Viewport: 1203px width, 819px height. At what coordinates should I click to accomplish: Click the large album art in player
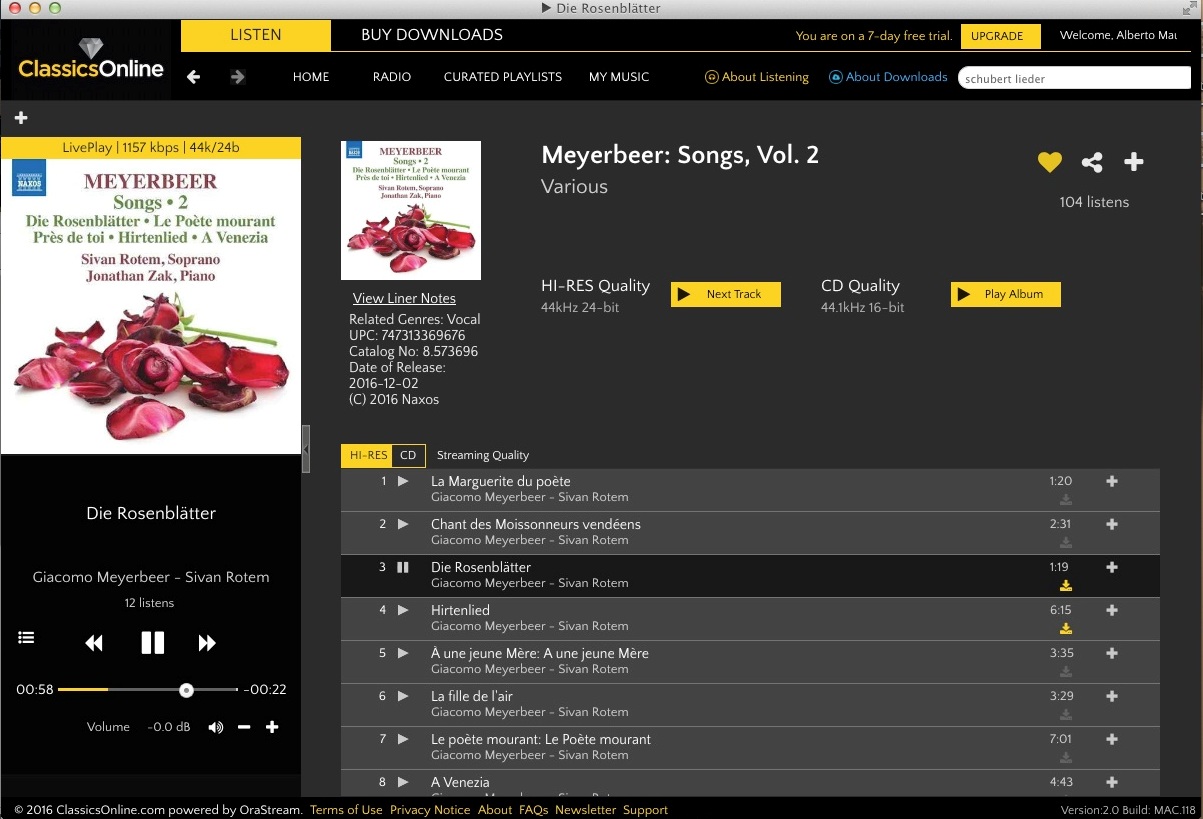[x=151, y=306]
